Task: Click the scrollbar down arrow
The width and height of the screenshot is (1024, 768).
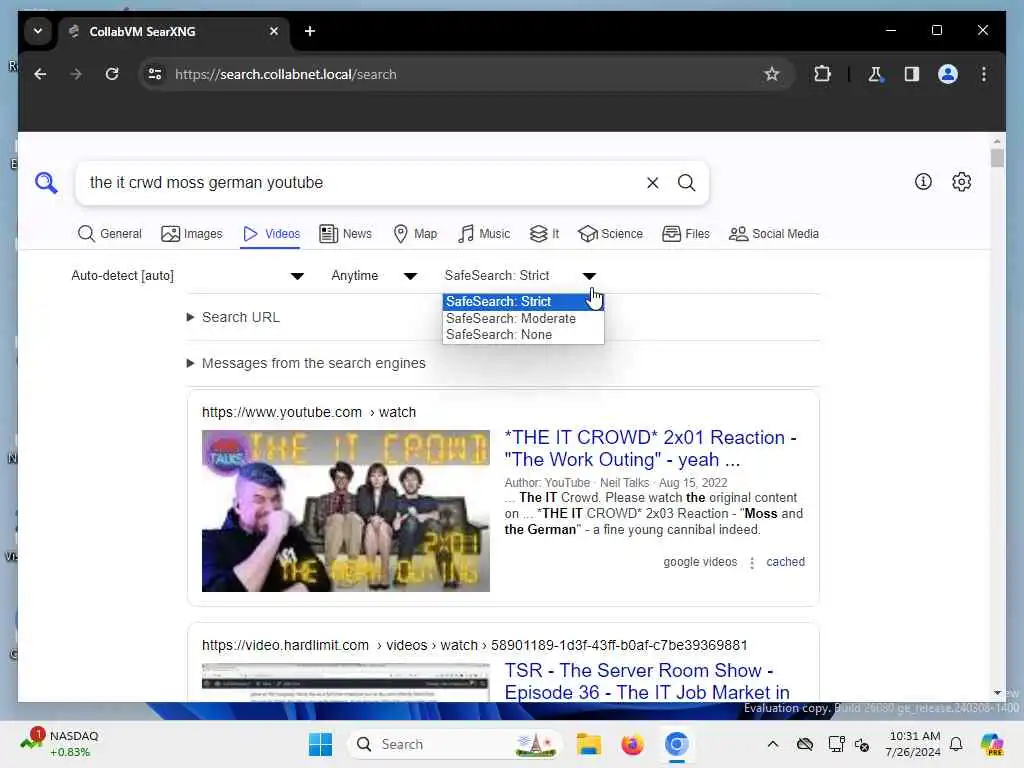Action: tap(997, 693)
